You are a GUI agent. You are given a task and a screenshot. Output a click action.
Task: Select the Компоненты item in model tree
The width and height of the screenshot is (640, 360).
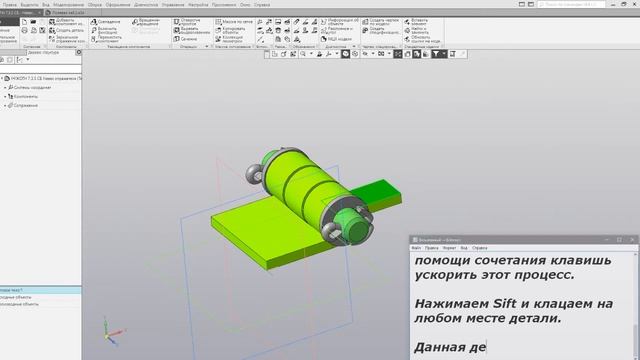coord(26,96)
